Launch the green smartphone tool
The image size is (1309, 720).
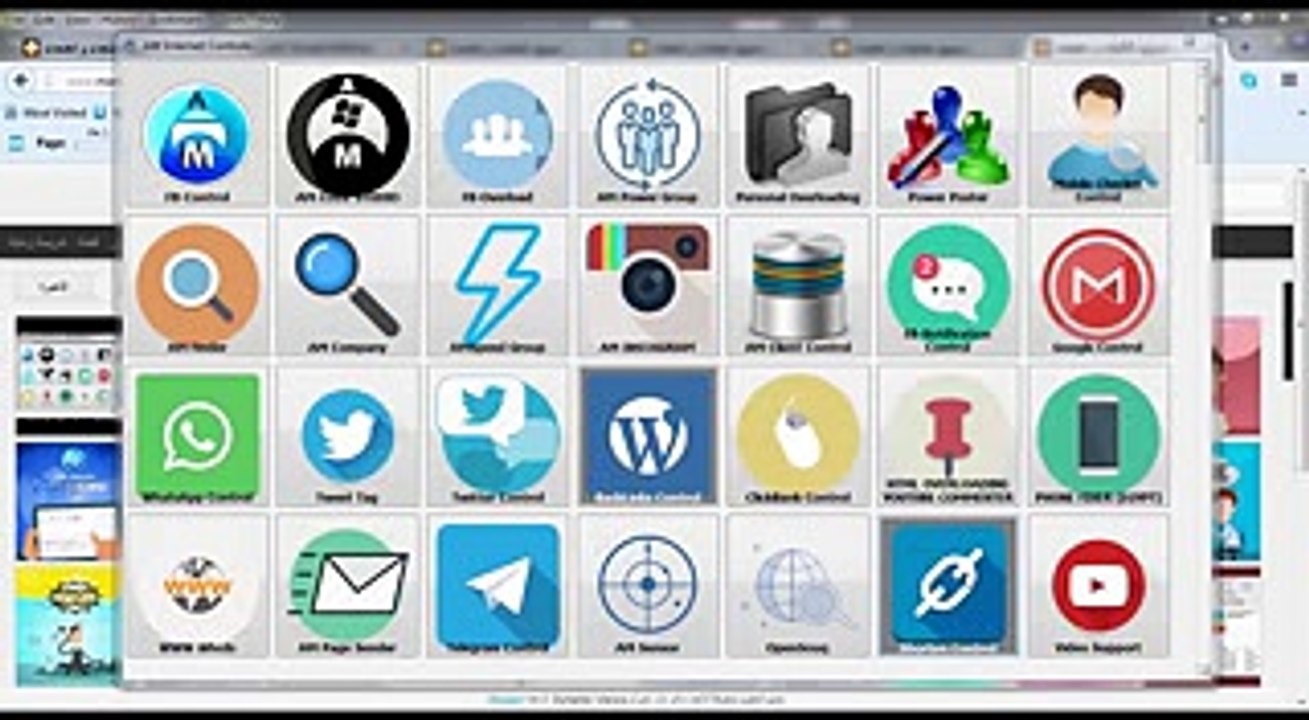(1098, 435)
